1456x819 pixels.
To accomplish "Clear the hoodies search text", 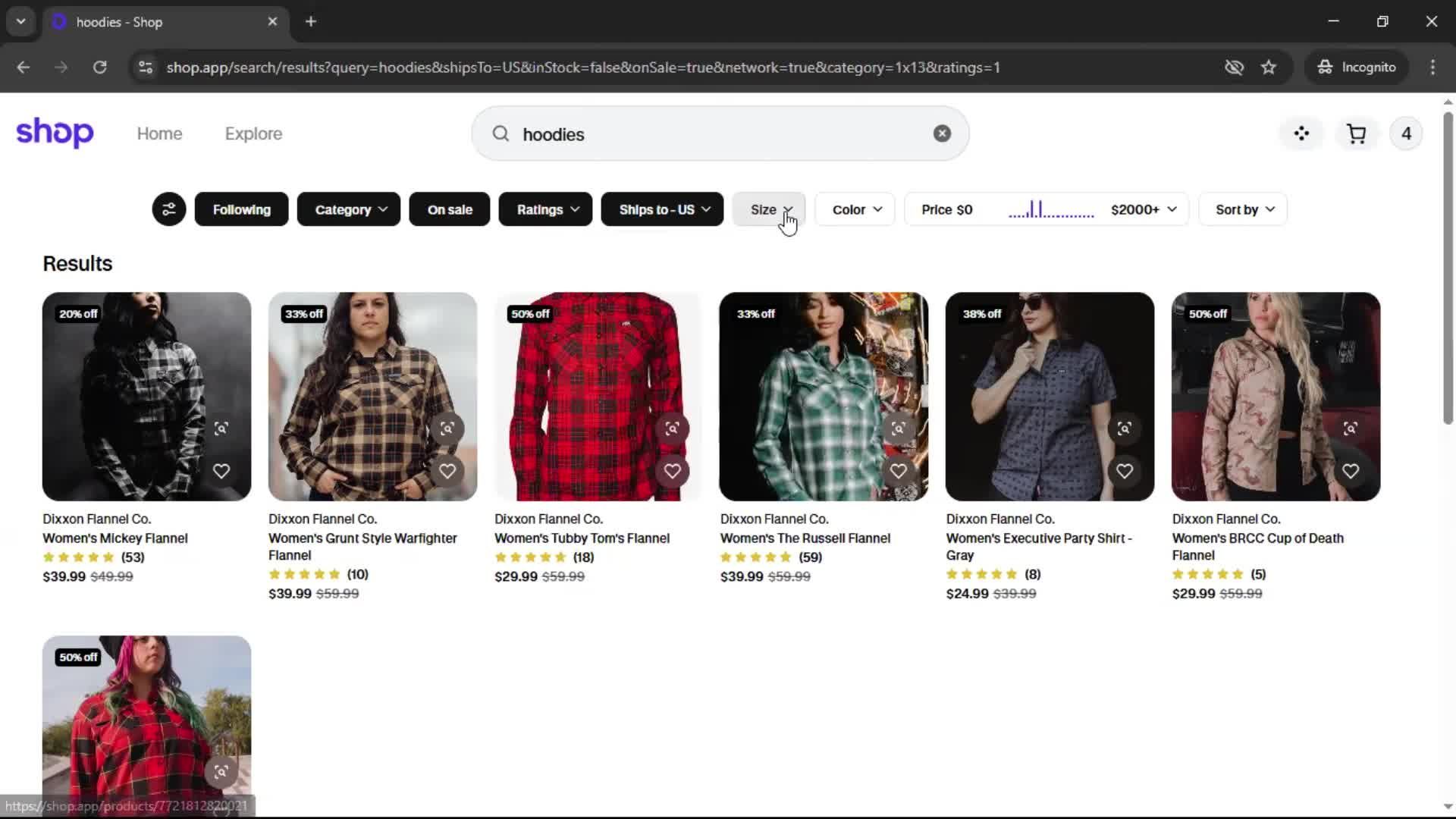I will 942,134.
